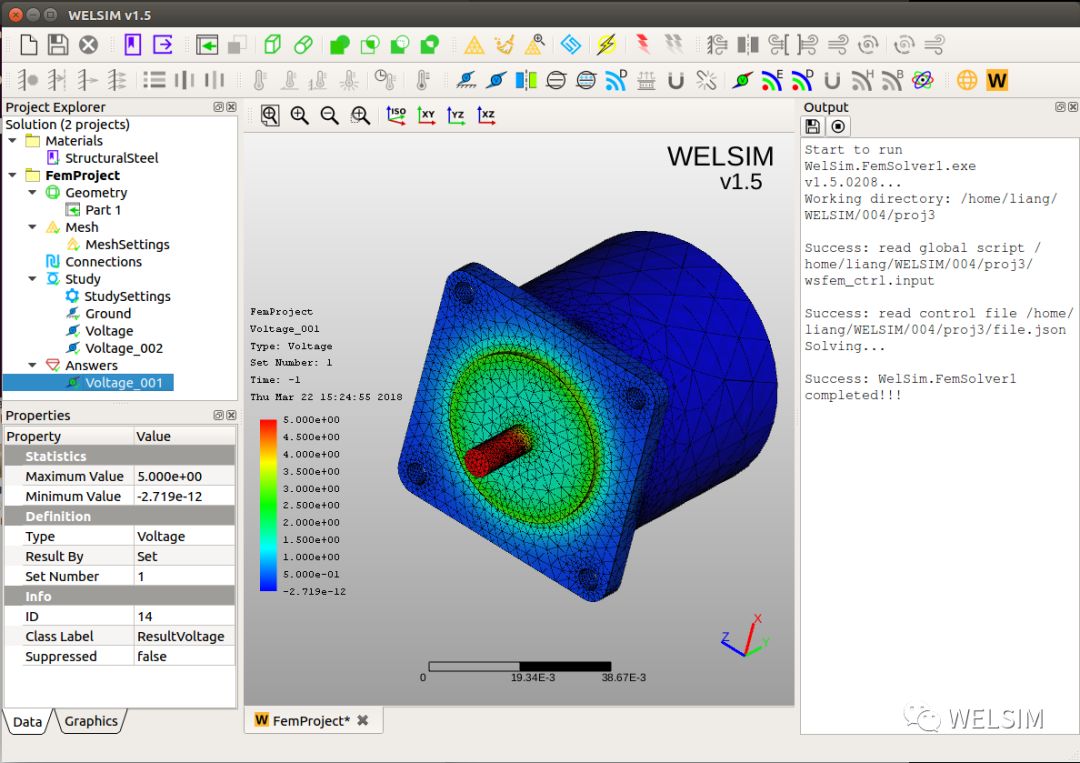Select the Connections tree item

point(103,262)
